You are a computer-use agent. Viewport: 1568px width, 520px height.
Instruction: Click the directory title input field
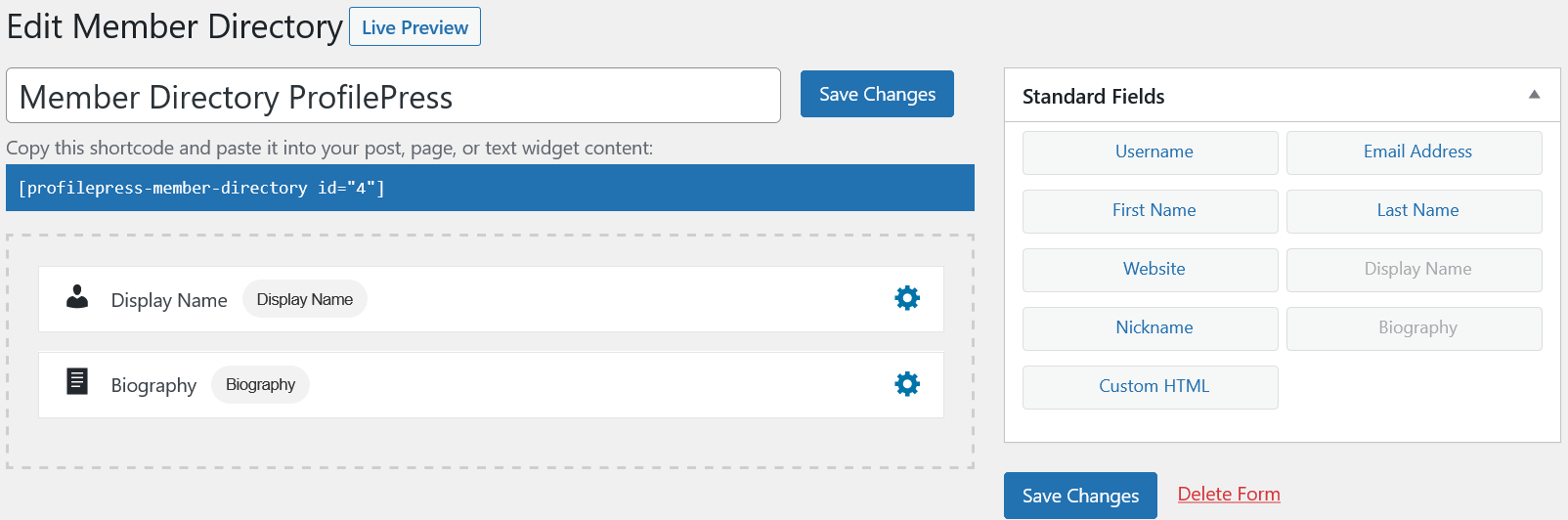point(393,96)
